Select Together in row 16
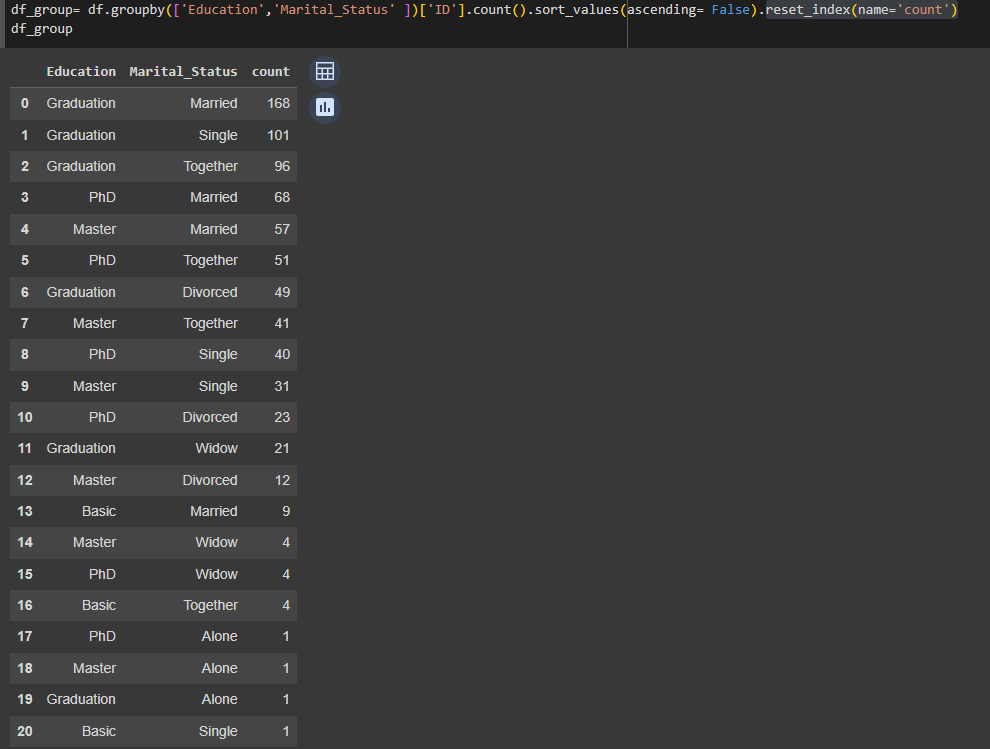This screenshot has height=749, width=990. point(210,605)
